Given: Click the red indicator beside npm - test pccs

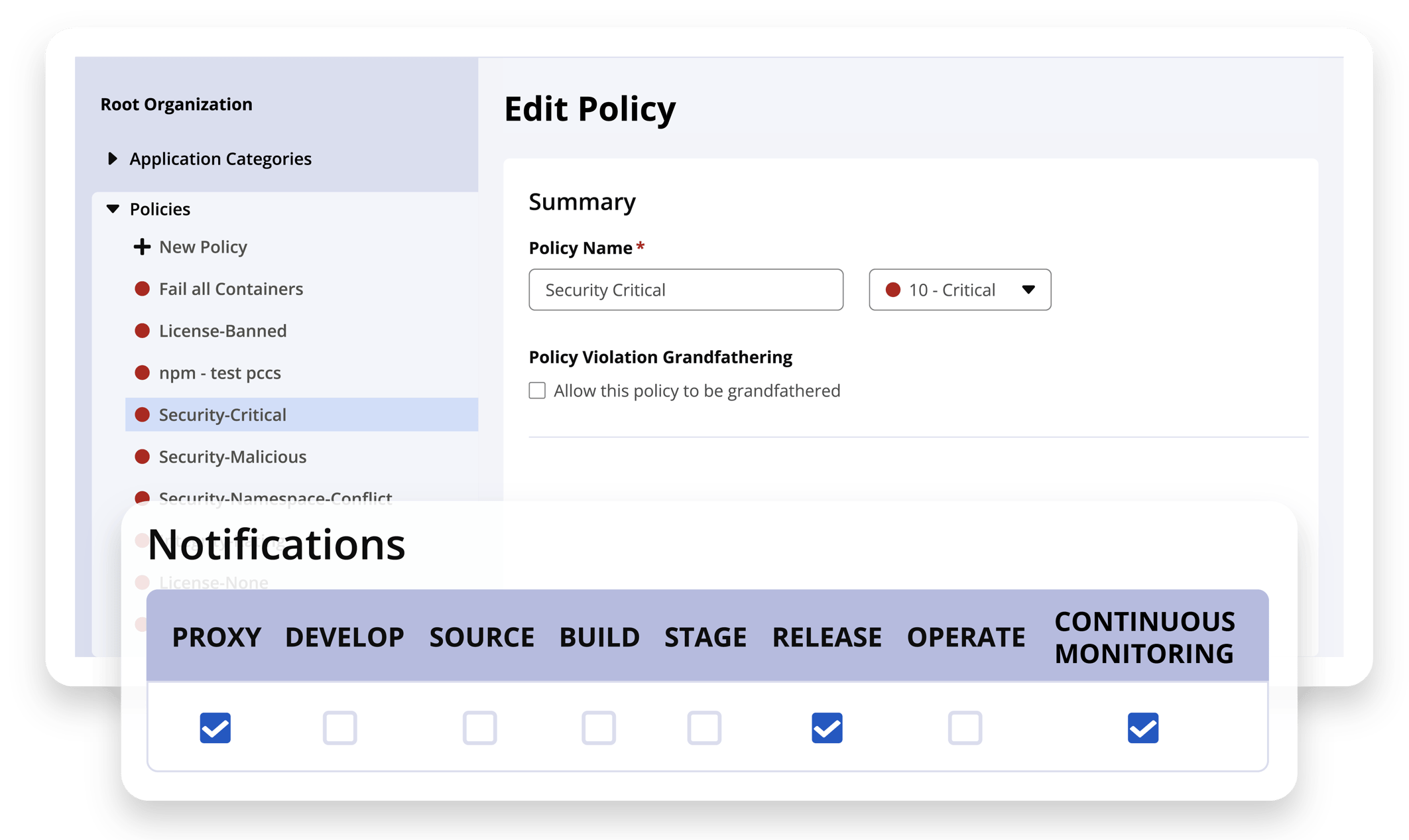Looking at the screenshot, I should point(141,373).
